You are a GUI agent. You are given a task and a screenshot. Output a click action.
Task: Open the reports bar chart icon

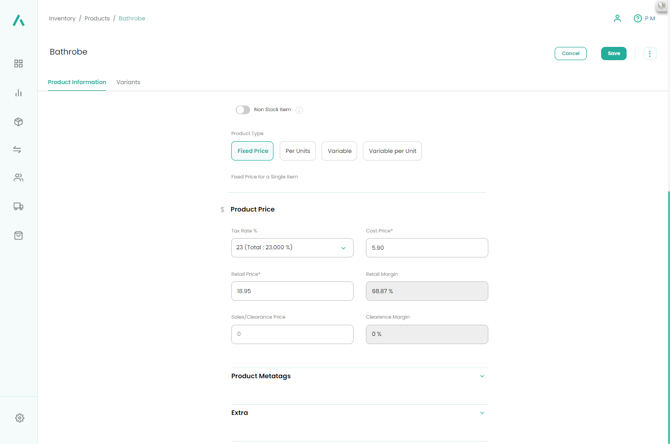pyautogui.click(x=18, y=93)
